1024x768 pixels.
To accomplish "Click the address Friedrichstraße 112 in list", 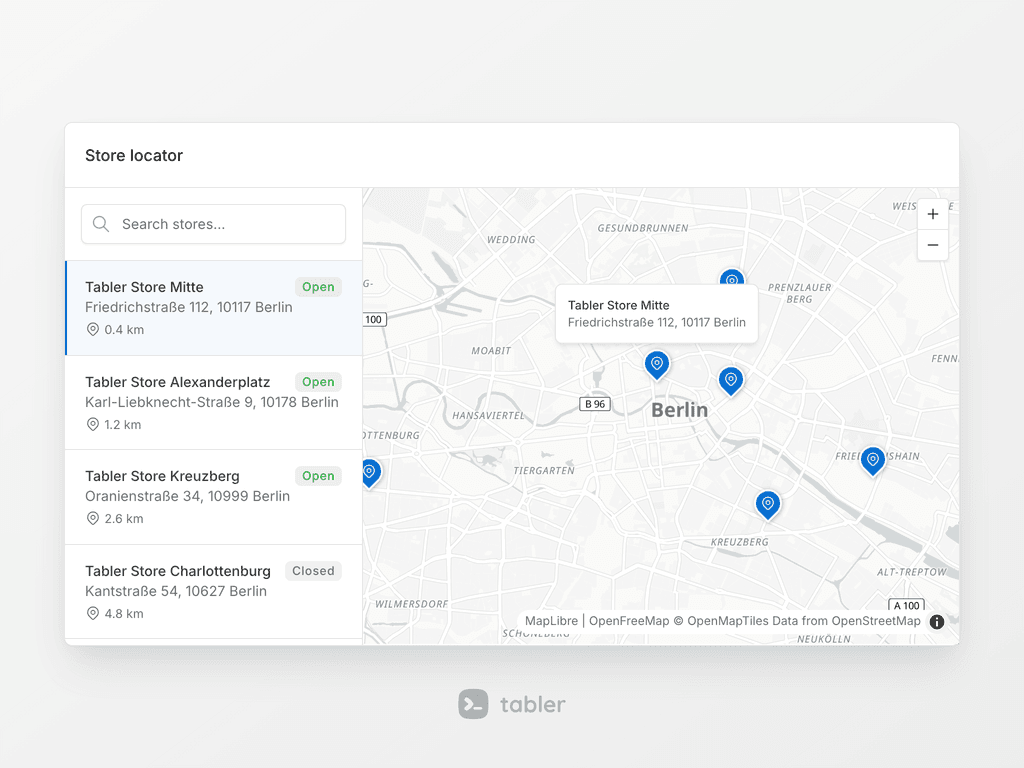I will [189, 307].
